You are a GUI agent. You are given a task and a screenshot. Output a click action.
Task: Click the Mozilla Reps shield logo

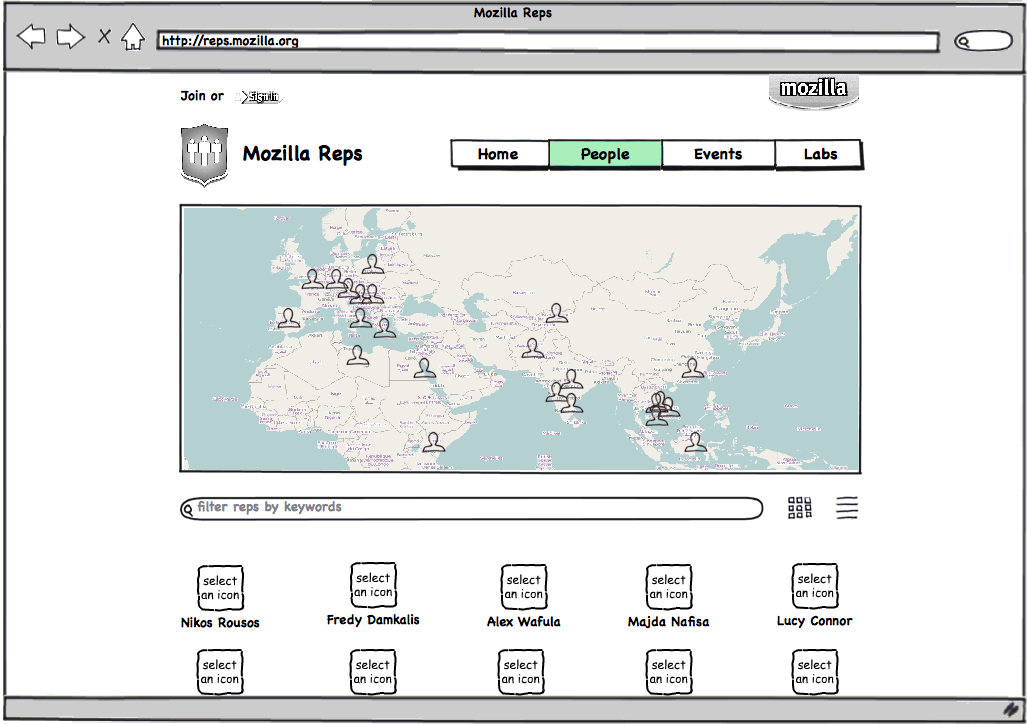pos(204,155)
